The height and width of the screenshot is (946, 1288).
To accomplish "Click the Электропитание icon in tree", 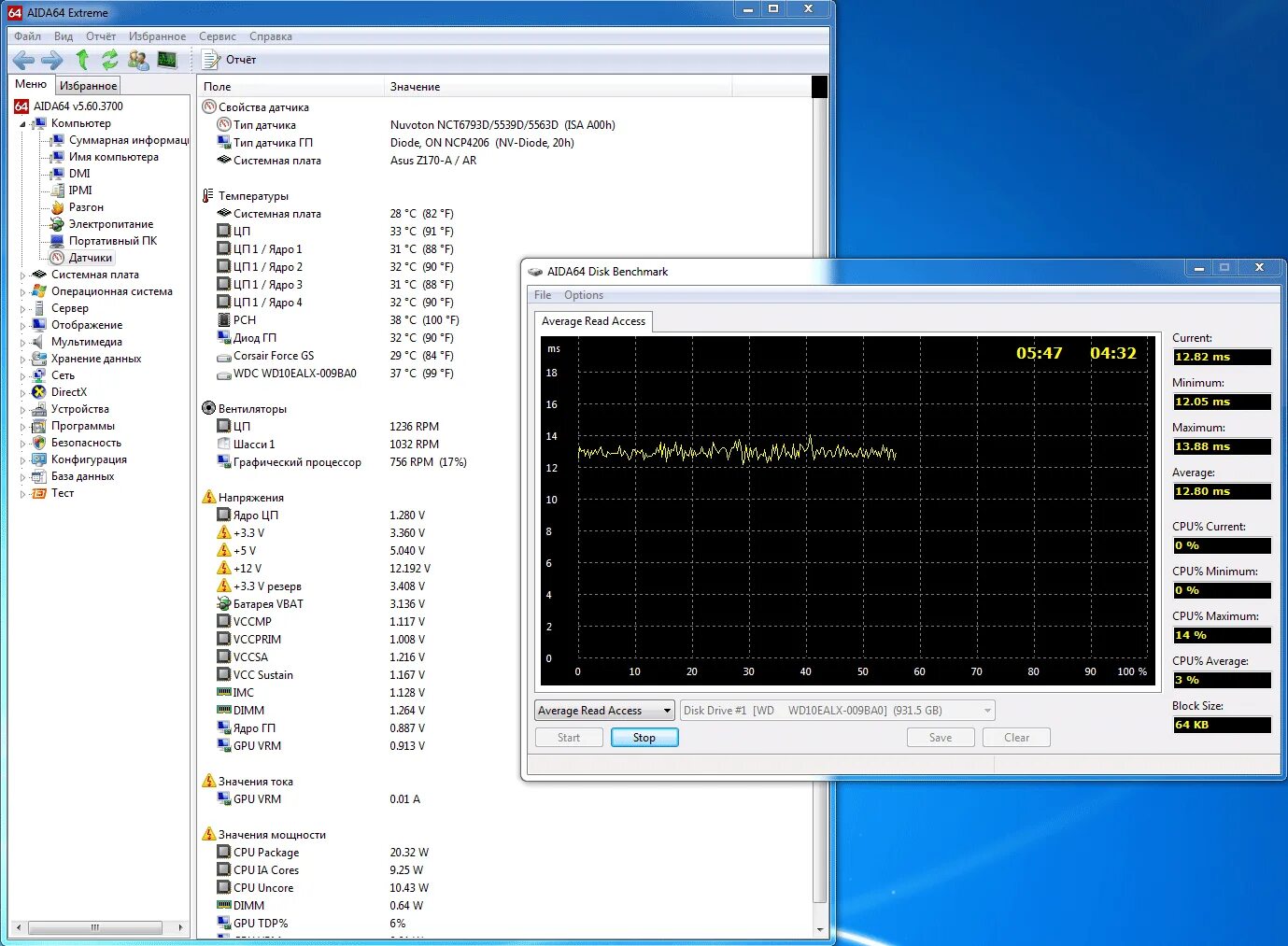I will pyautogui.click(x=57, y=224).
